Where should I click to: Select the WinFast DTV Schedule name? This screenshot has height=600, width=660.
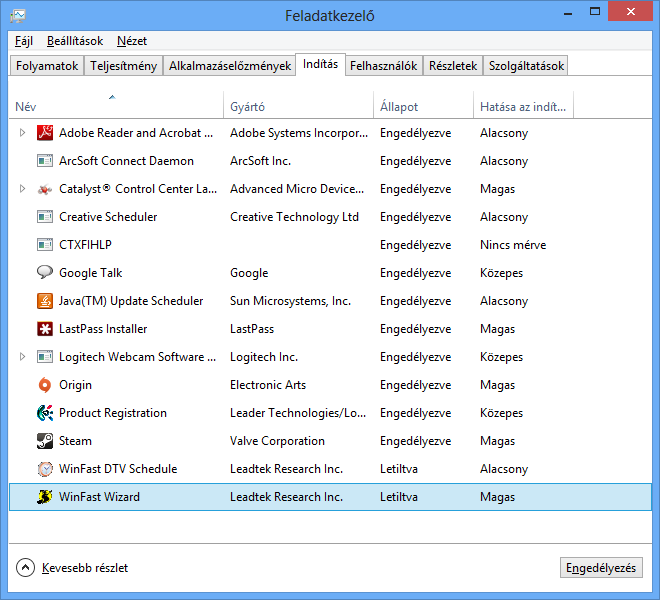click(118, 469)
